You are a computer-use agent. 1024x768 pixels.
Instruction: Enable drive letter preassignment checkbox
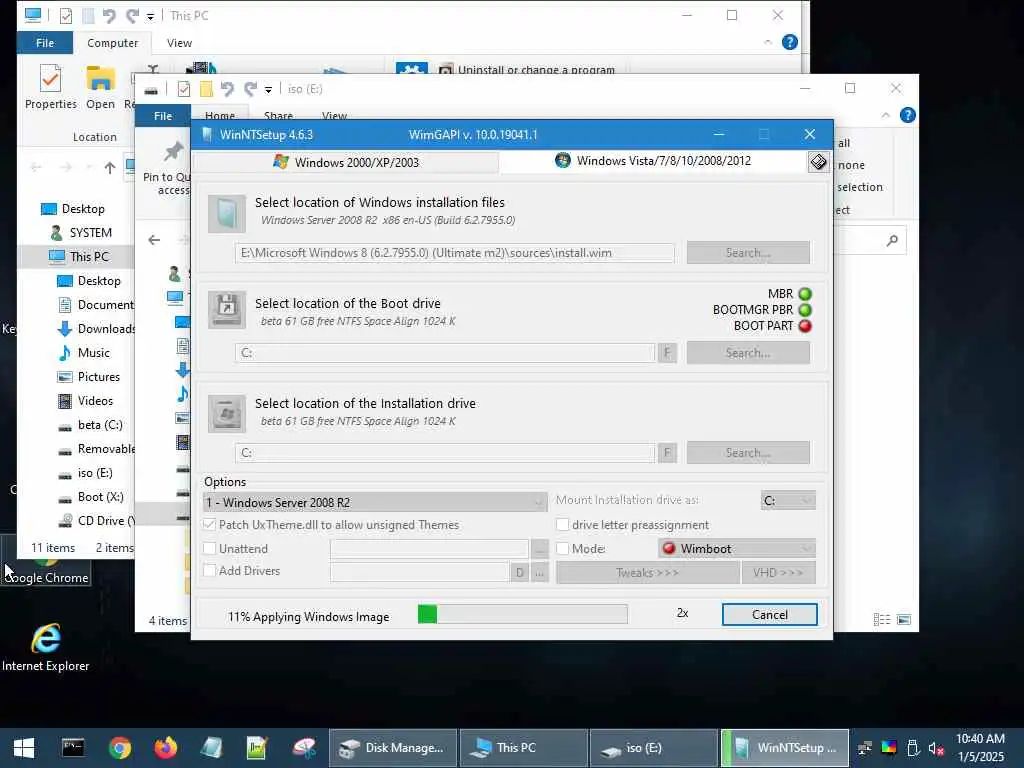(562, 524)
